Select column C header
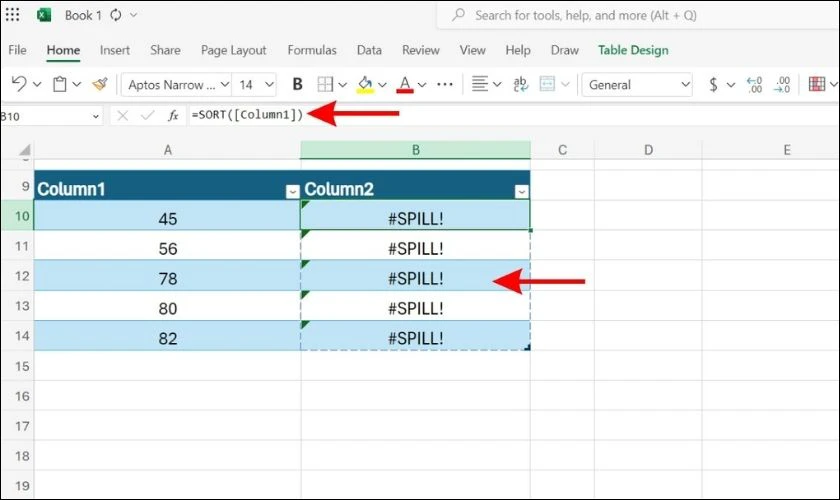Viewport: 840px width, 500px height. click(562, 150)
